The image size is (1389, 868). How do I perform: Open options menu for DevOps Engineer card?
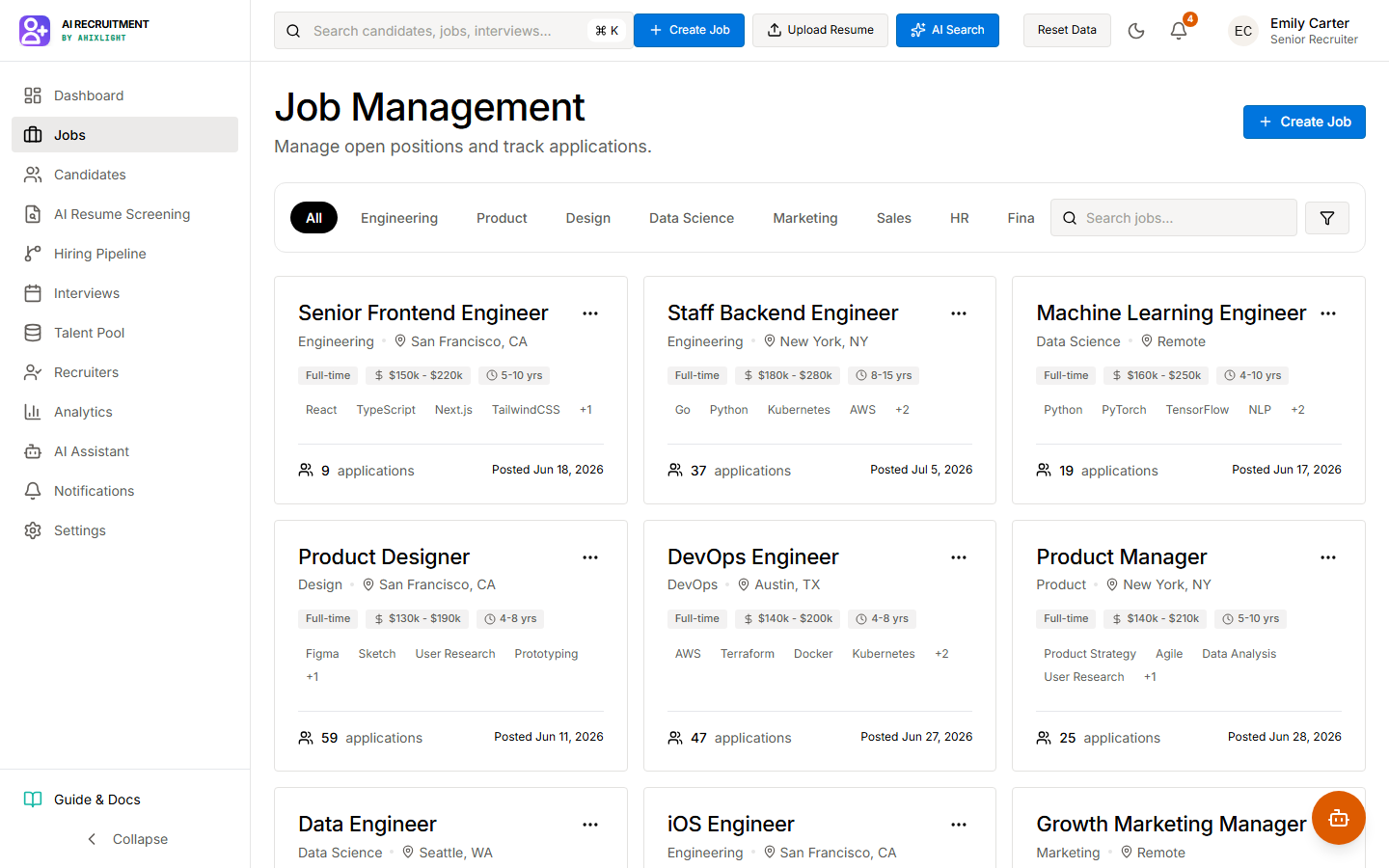click(959, 557)
